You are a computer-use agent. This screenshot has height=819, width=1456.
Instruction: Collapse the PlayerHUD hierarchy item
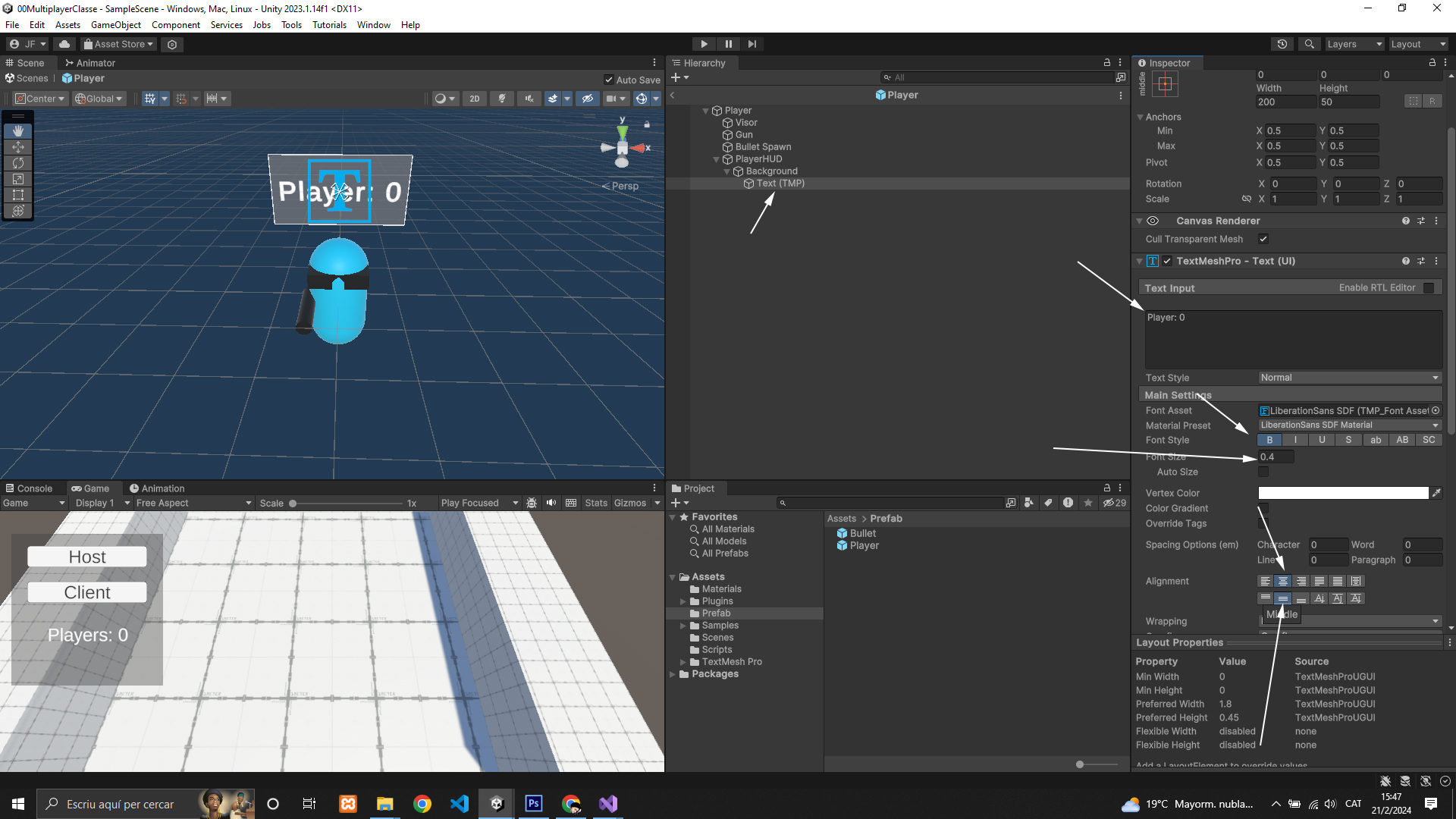[x=716, y=159]
